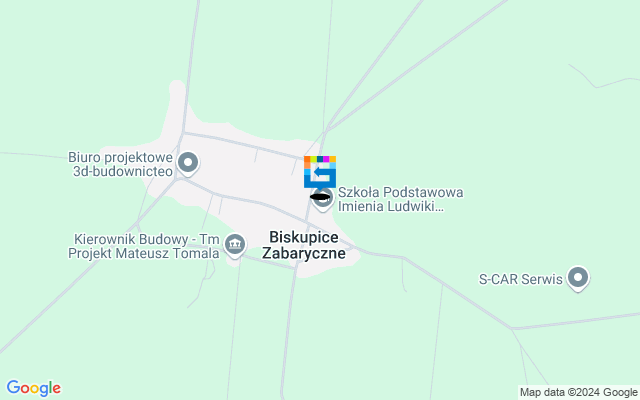
Task: Select the S-CAR Serwis text label
Action: [x=520, y=279]
